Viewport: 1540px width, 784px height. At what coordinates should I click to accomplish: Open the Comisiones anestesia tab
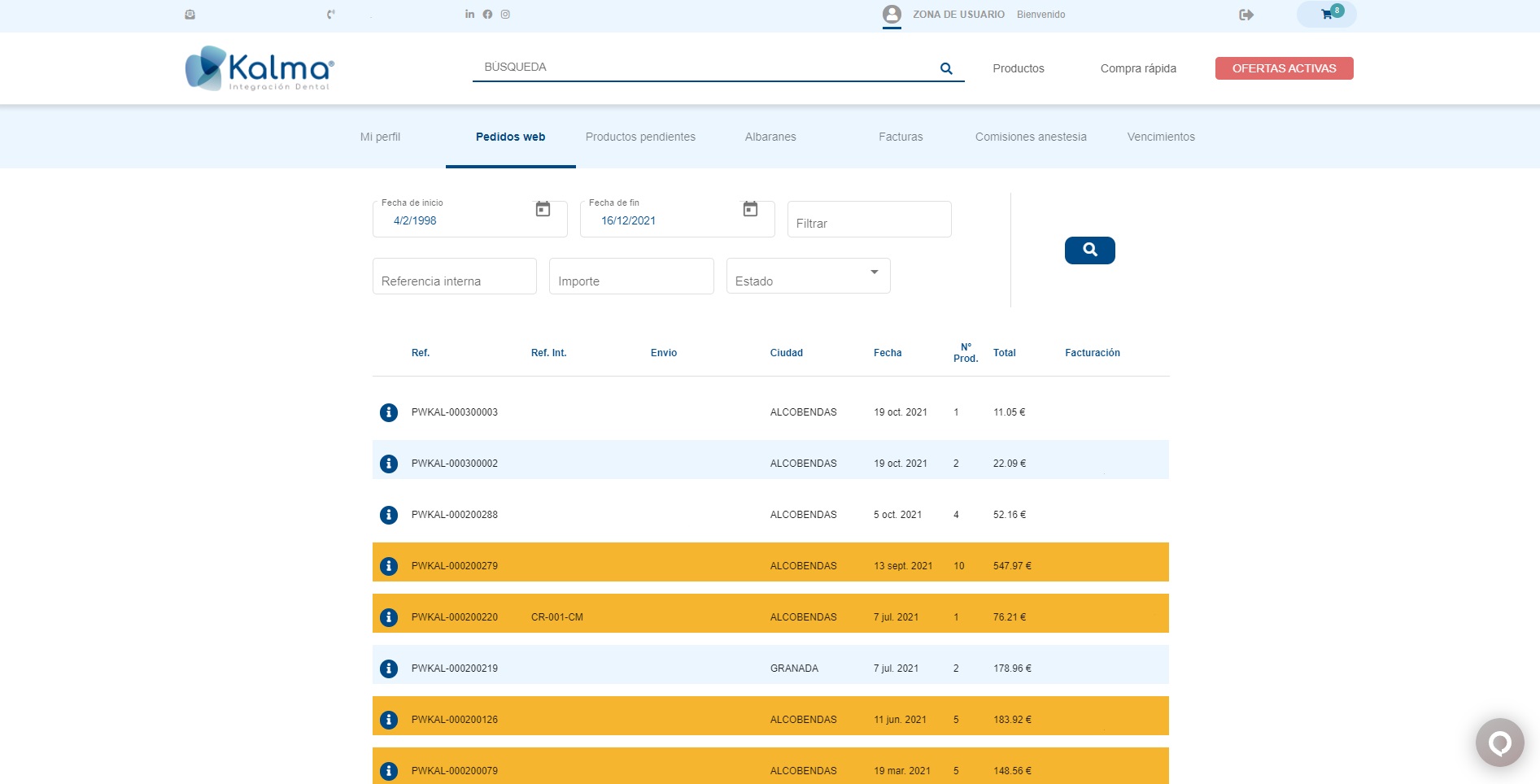1031,137
